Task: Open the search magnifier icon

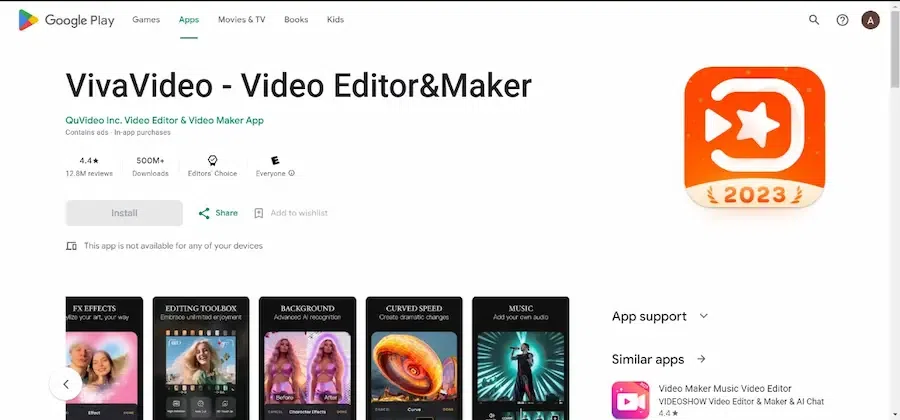Action: click(x=813, y=20)
